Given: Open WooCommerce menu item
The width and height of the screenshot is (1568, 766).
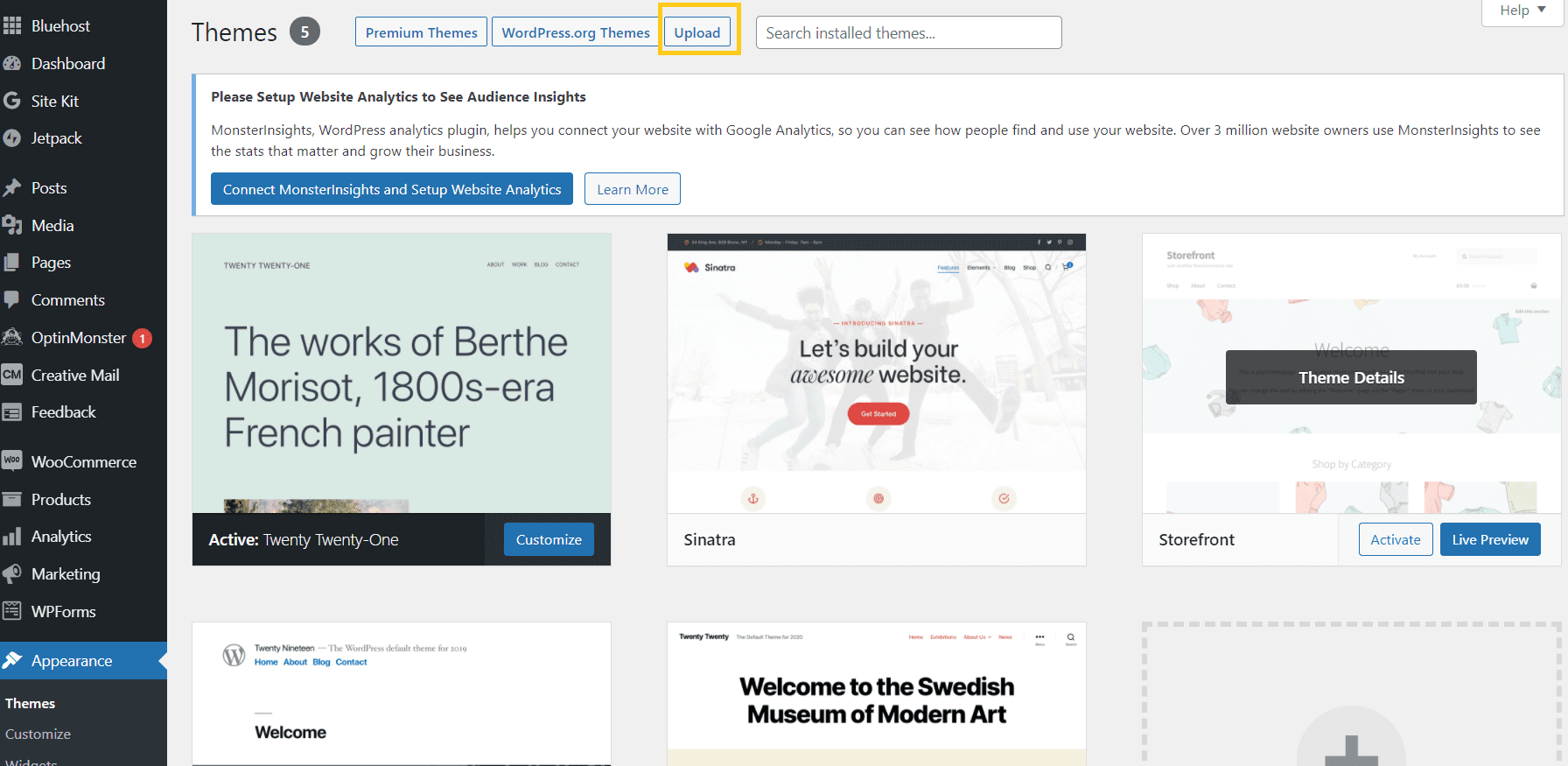Looking at the screenshot, I should click(x=84, y=462).
